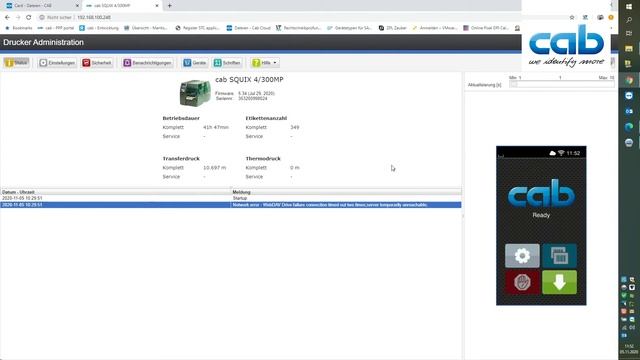
Task: Adjust the Aktualisierung refresh slider
Action: pyautogui.click(x=562, y=84)
